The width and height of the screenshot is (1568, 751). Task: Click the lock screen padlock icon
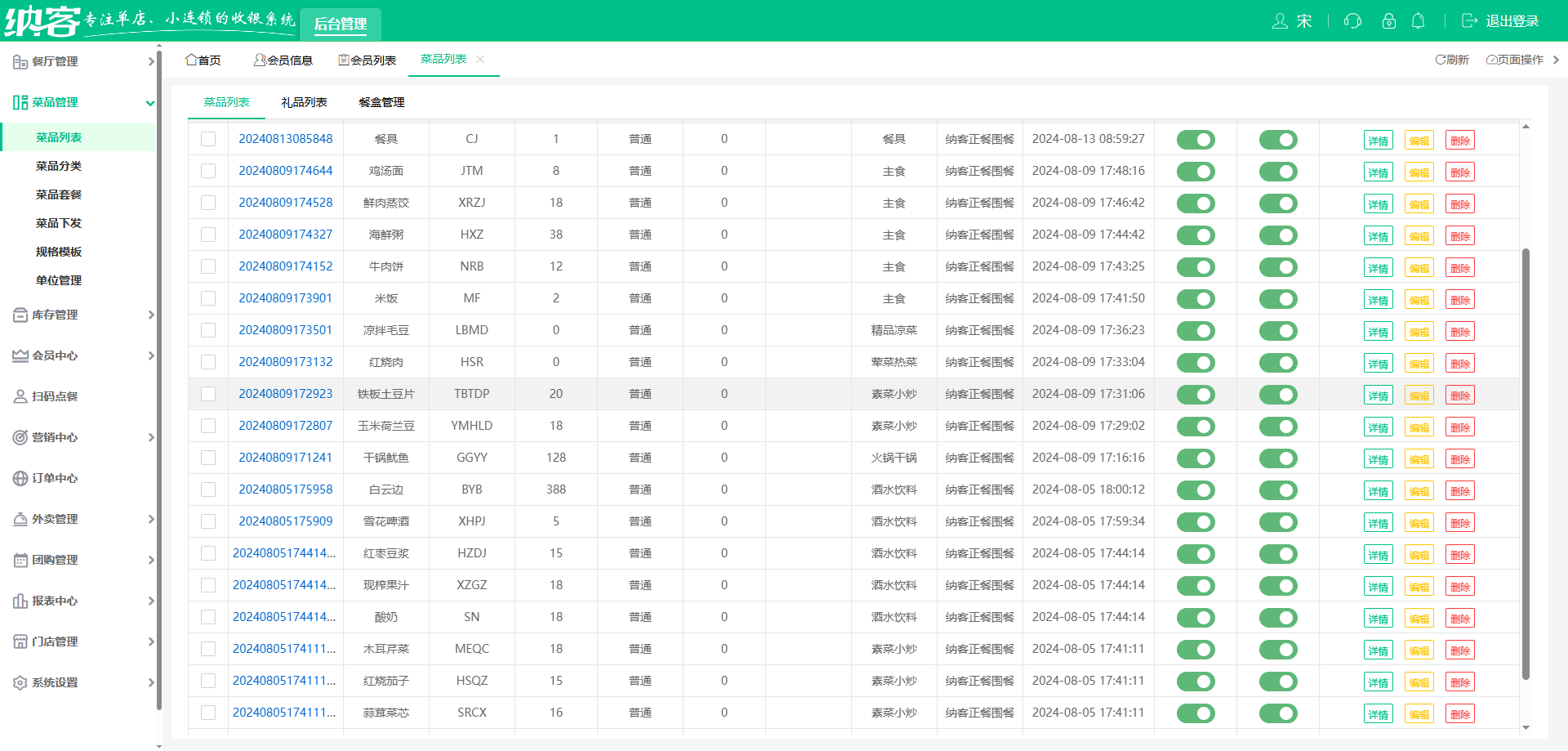[x=1388, y=21]
